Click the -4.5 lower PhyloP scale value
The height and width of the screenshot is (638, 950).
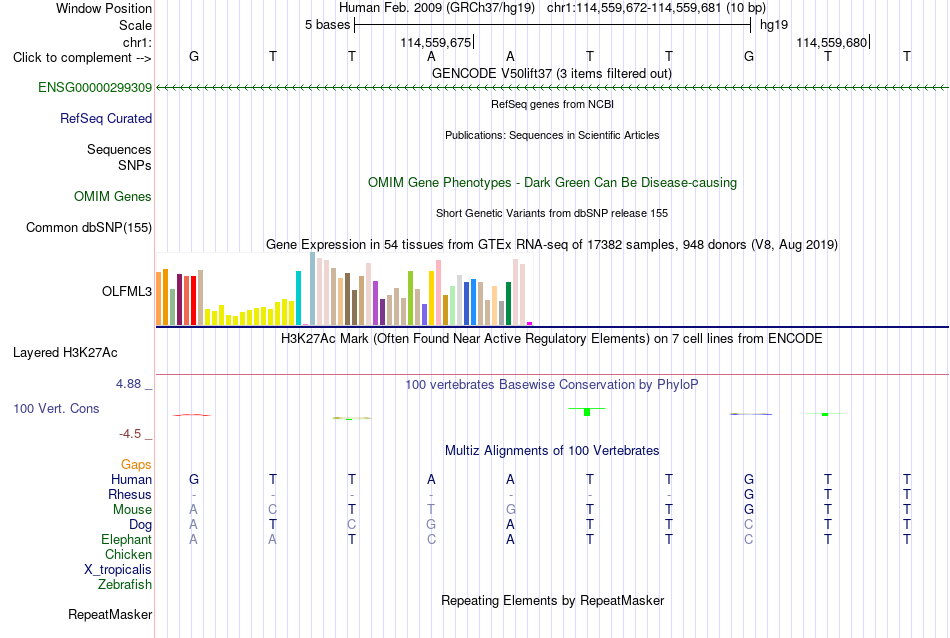130,434
